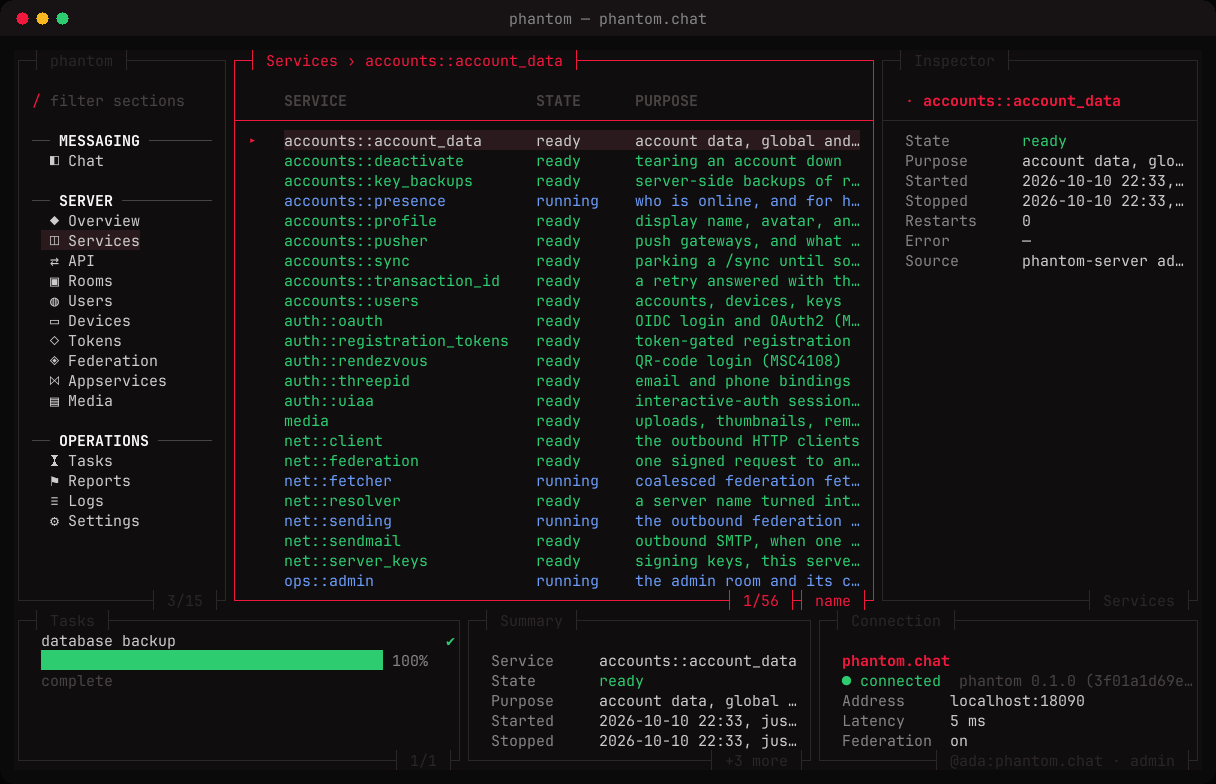Image resolution: width=1216 pixels, height=784 pixels.
Task: Click the Logs lines icon
Action: [x=55, y=501]
